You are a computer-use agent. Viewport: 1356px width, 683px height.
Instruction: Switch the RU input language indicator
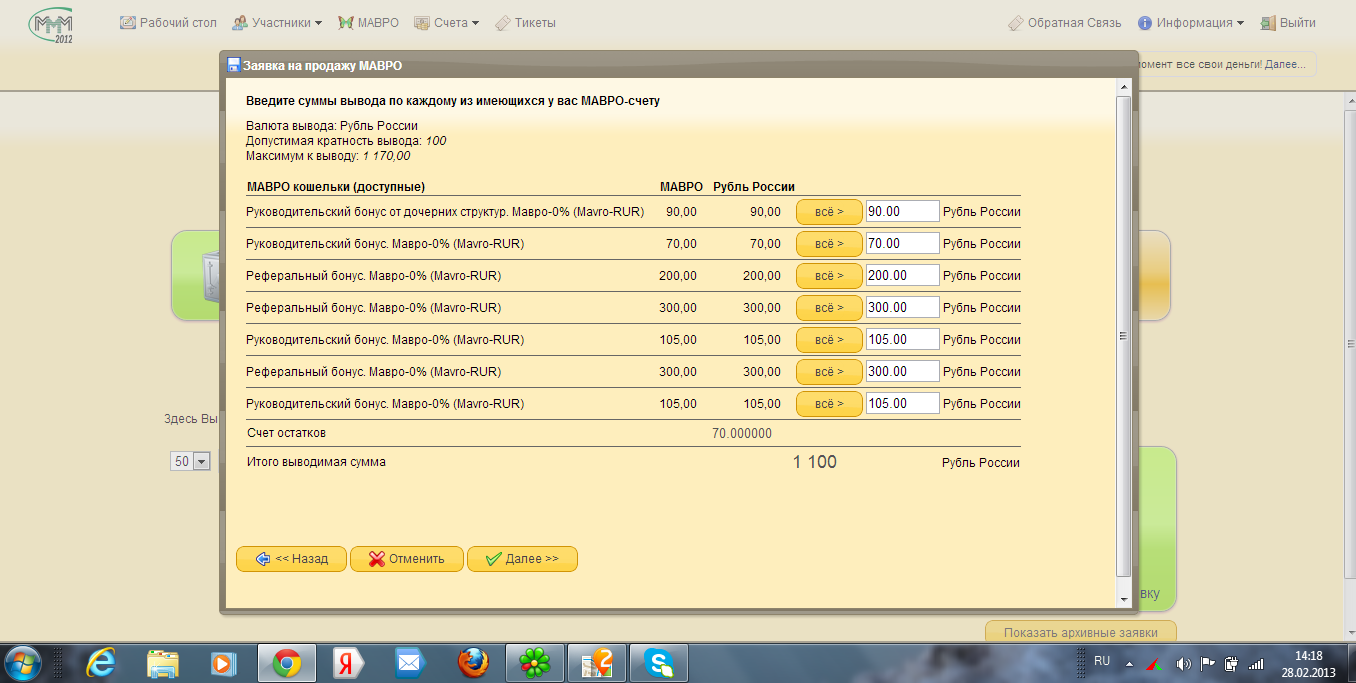[1102, 662]
